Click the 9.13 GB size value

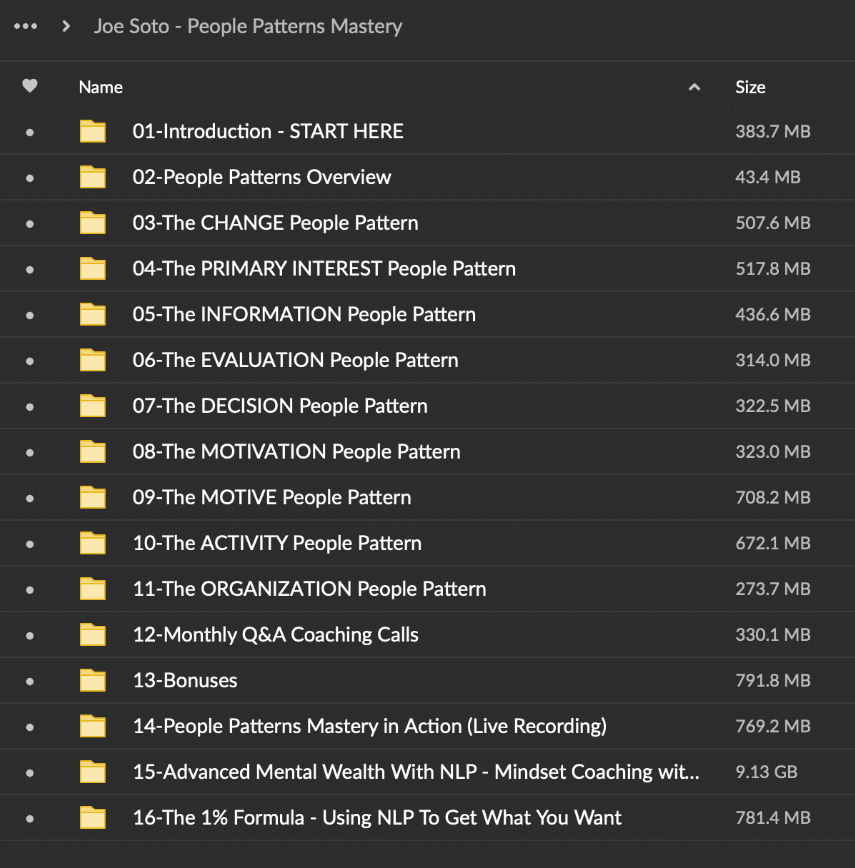pos(766,772)
